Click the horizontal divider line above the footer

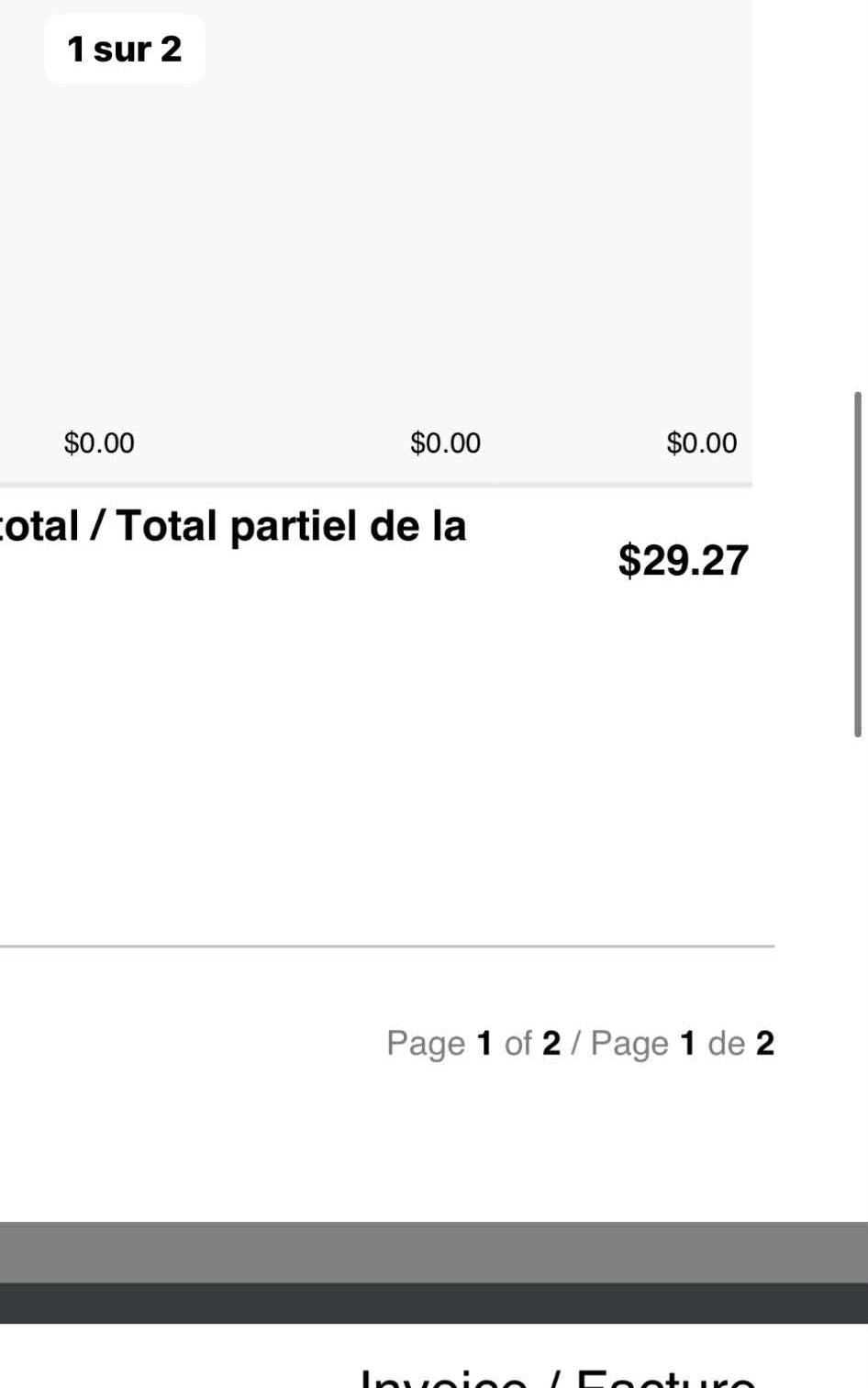click(x=385, y=946)
